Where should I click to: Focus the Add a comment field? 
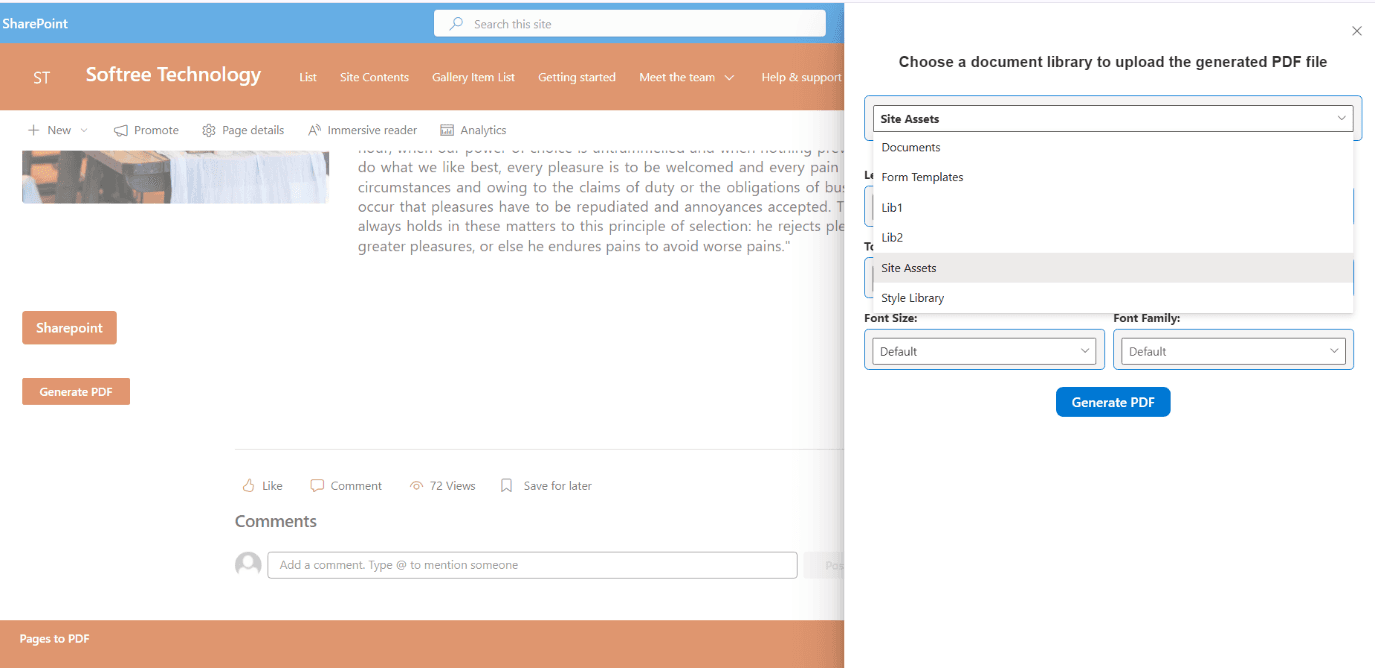(532, 565)
